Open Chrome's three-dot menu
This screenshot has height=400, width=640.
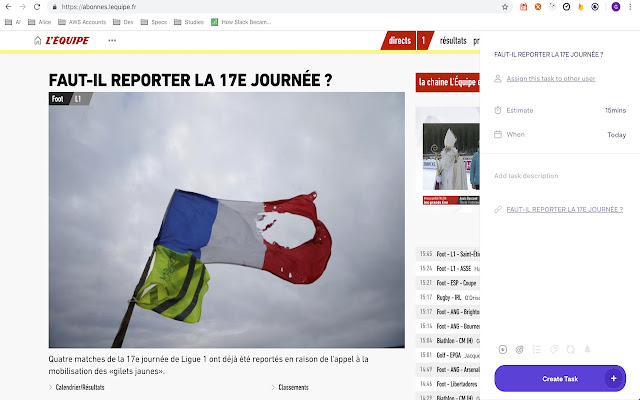(x=629, y=6)
